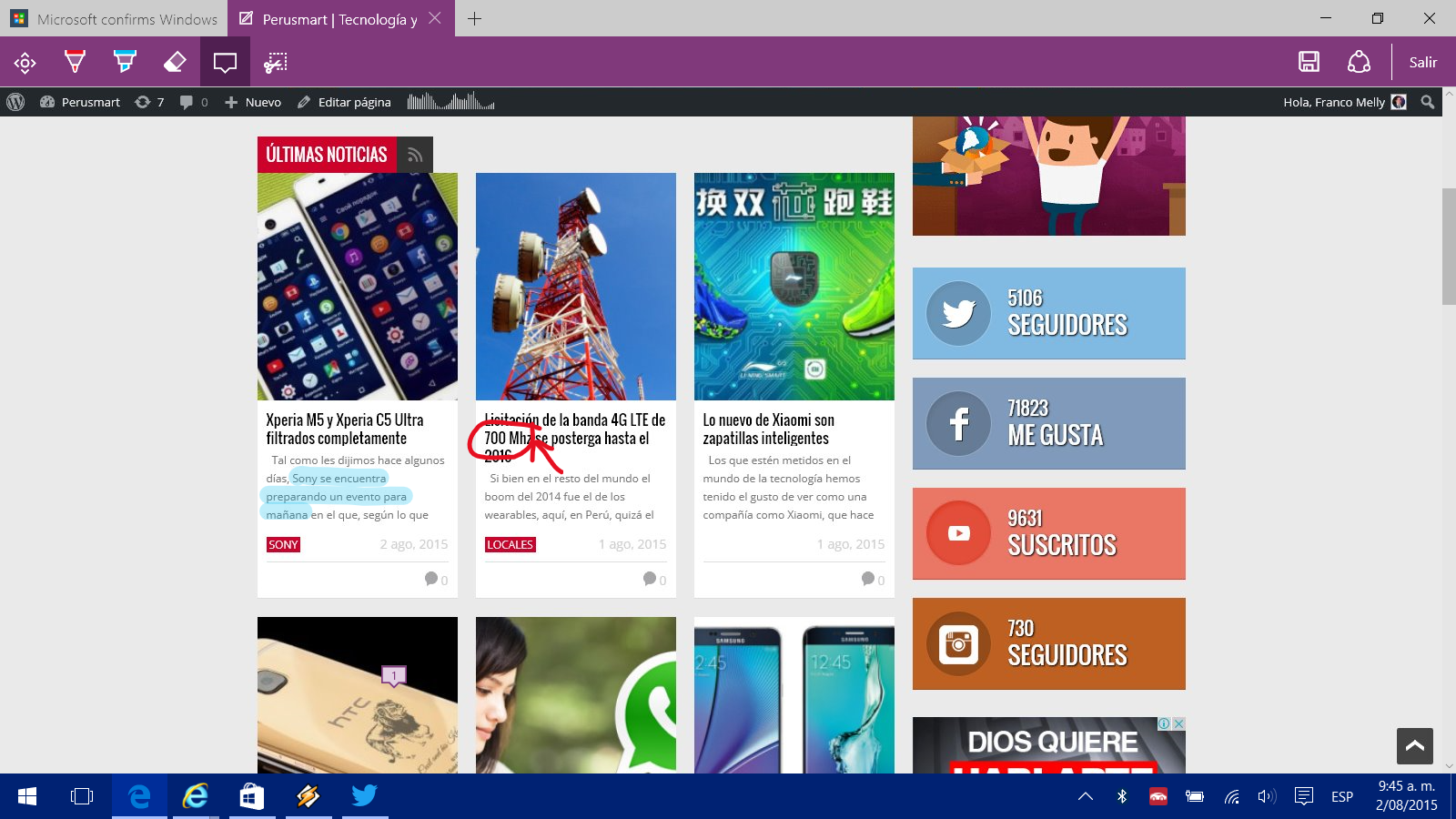This screenshot has width=1456, height=819.
Task: Share the web note
Action: coord(1359,62)
